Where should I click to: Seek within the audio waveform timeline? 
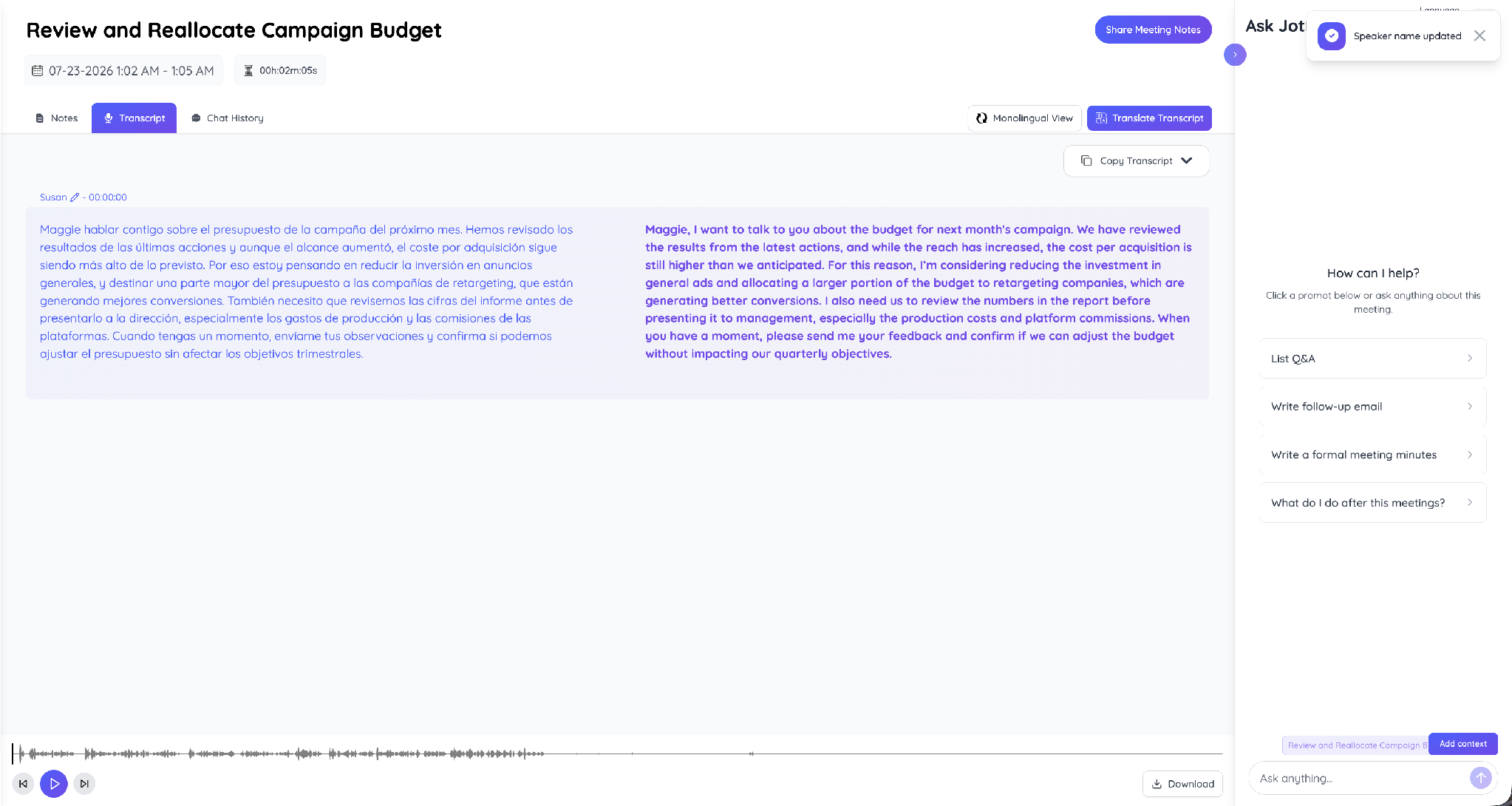pyautogui.click(x=617, y=753)
